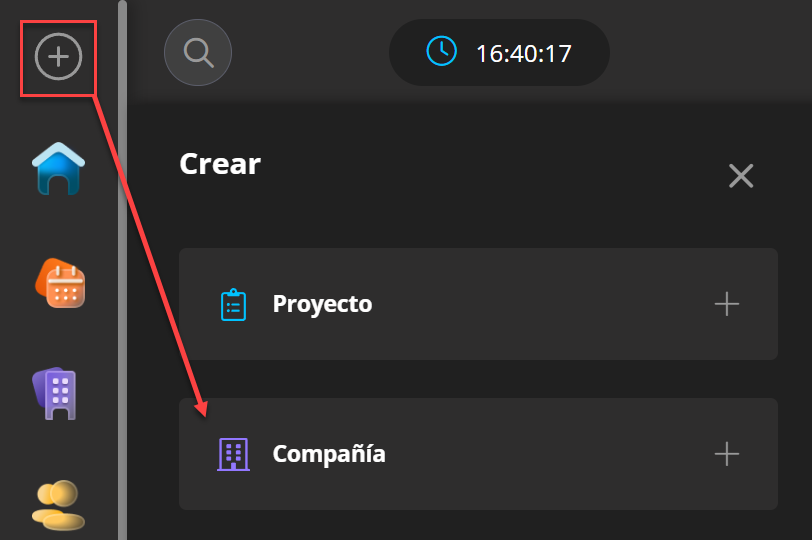Select the purple building icon in sidebar

tap(57, 391)
